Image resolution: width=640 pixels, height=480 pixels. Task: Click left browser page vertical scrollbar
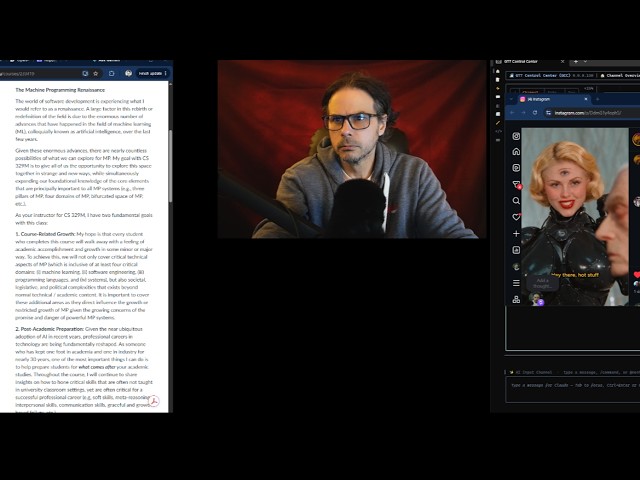coord(170,165)
